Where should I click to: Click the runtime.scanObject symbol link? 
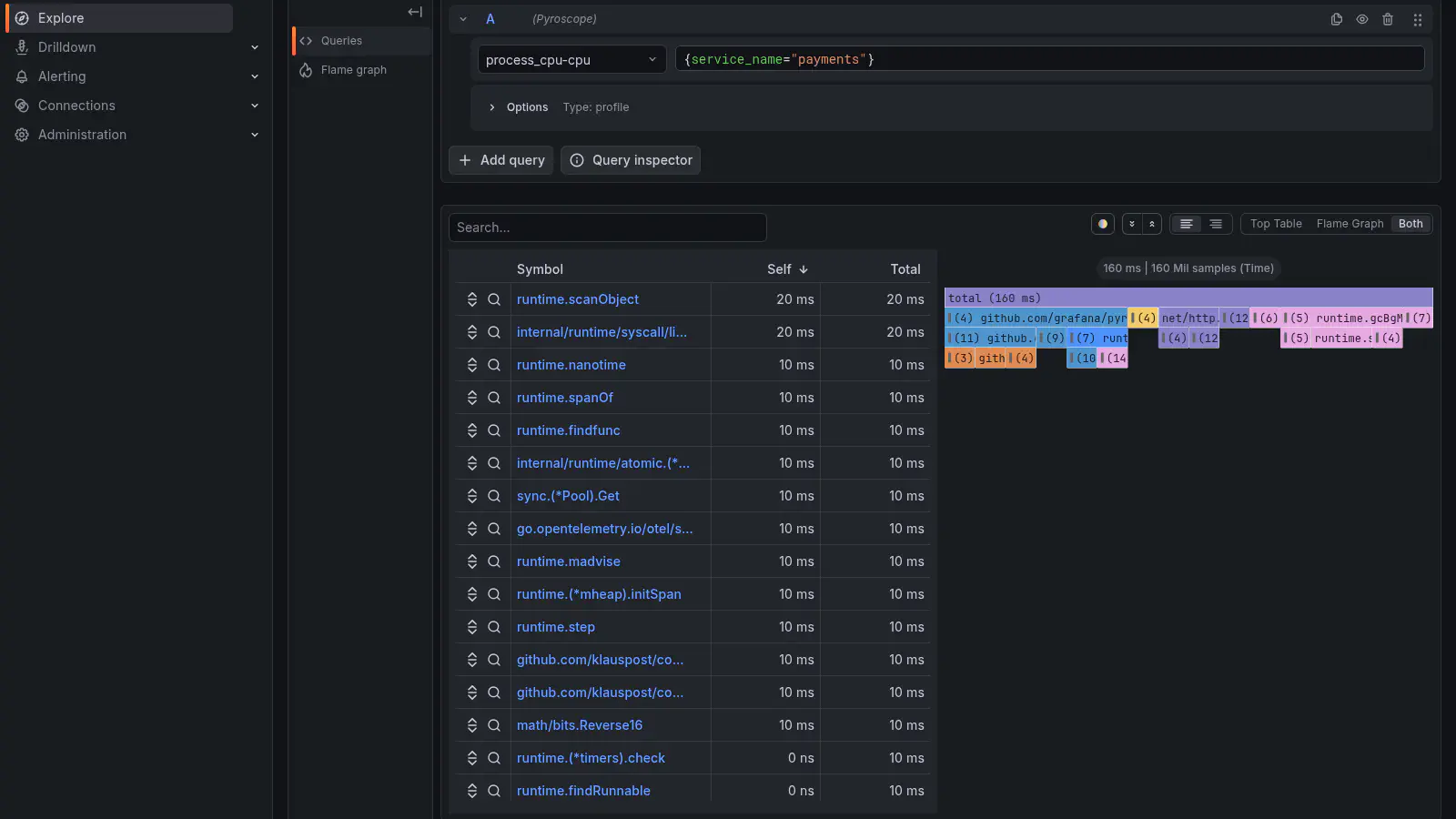click(578, 299)
